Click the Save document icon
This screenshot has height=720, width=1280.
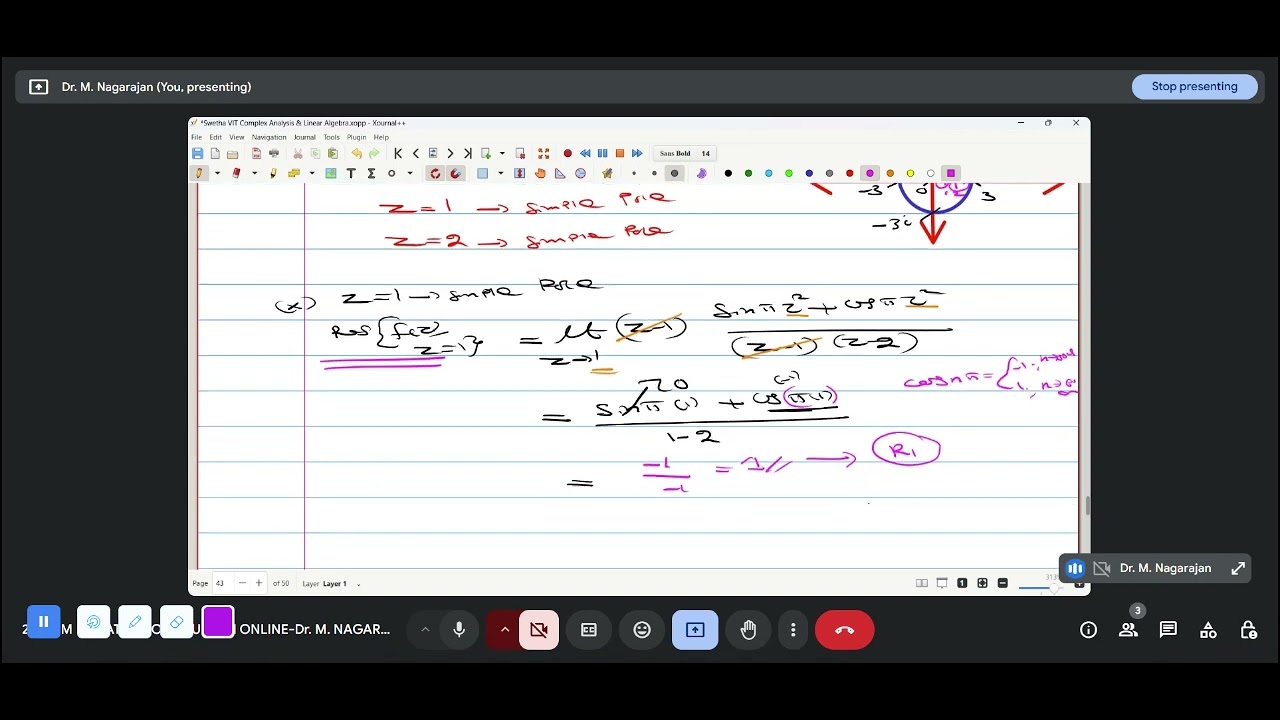click(x=197, y=153)
